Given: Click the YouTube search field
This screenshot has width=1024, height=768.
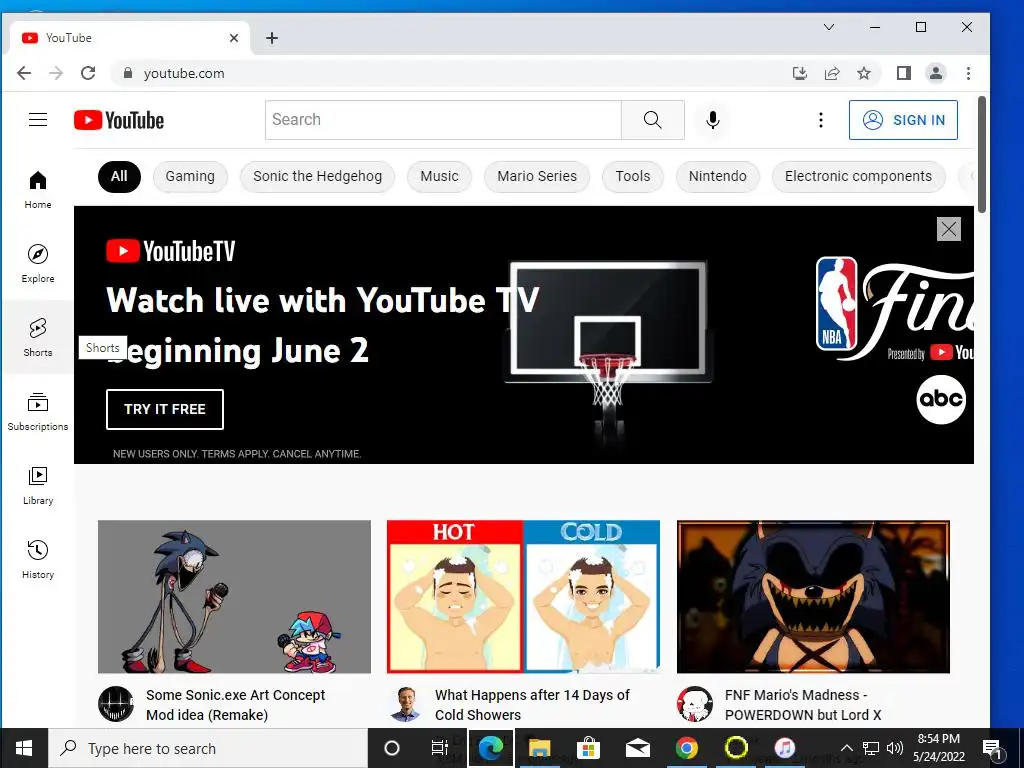Looking at the screenshot, I should pos(443,120).
